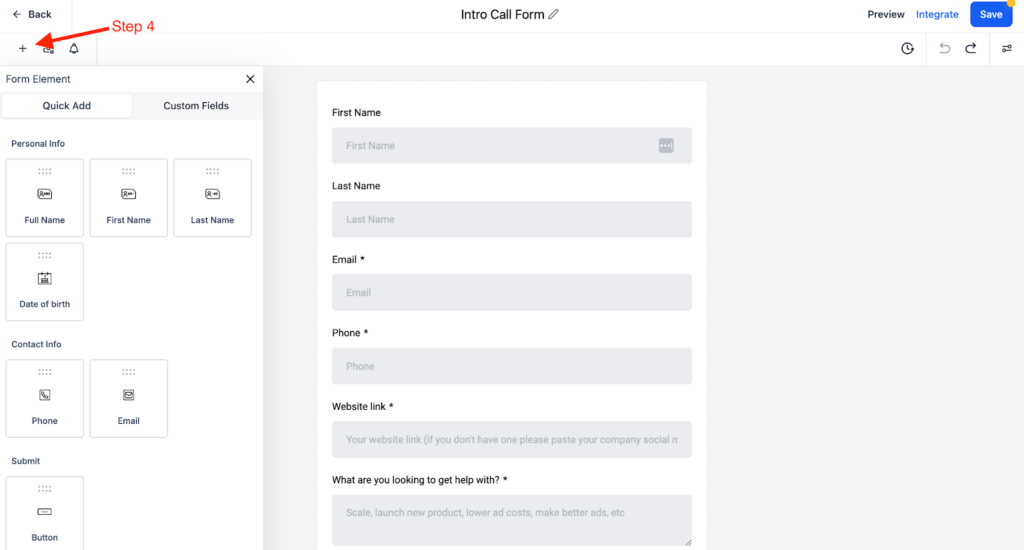This screenshot has width=1024, height=550.
Task: Switch to Custom Fields tab
Action: click(196, 106)
